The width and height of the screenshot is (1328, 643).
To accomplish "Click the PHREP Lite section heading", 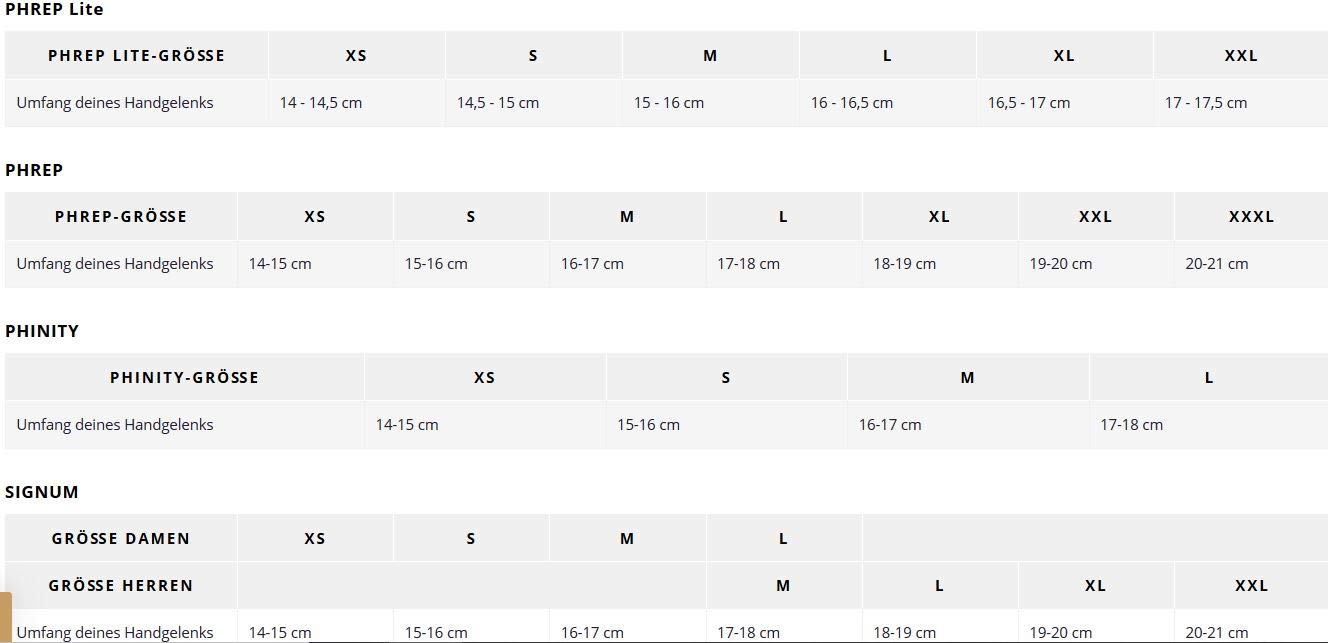I will point(54,9).
